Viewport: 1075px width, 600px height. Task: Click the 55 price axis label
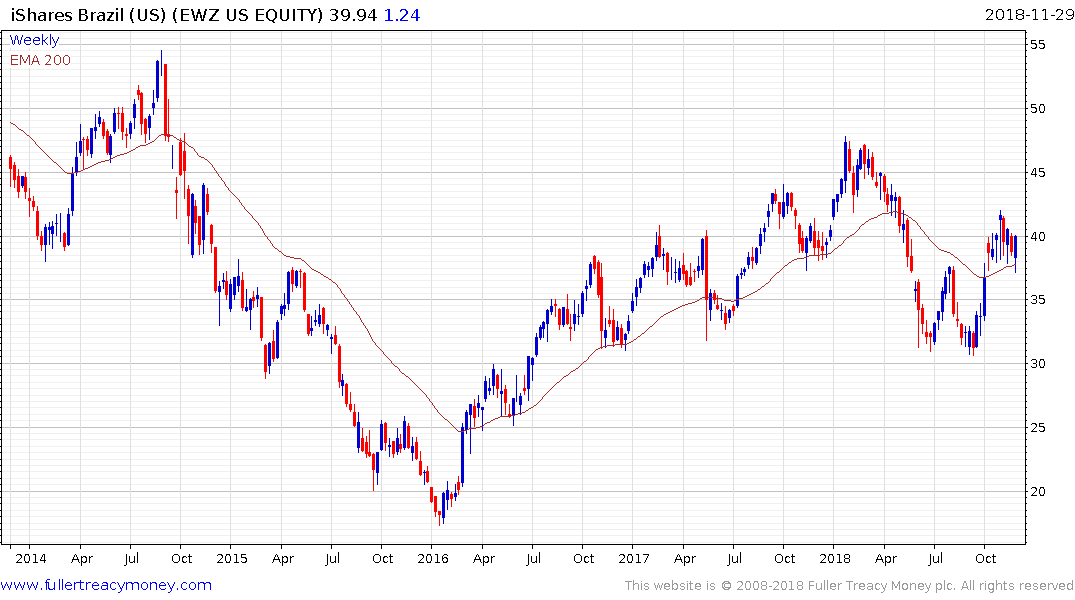point(1037,45)
